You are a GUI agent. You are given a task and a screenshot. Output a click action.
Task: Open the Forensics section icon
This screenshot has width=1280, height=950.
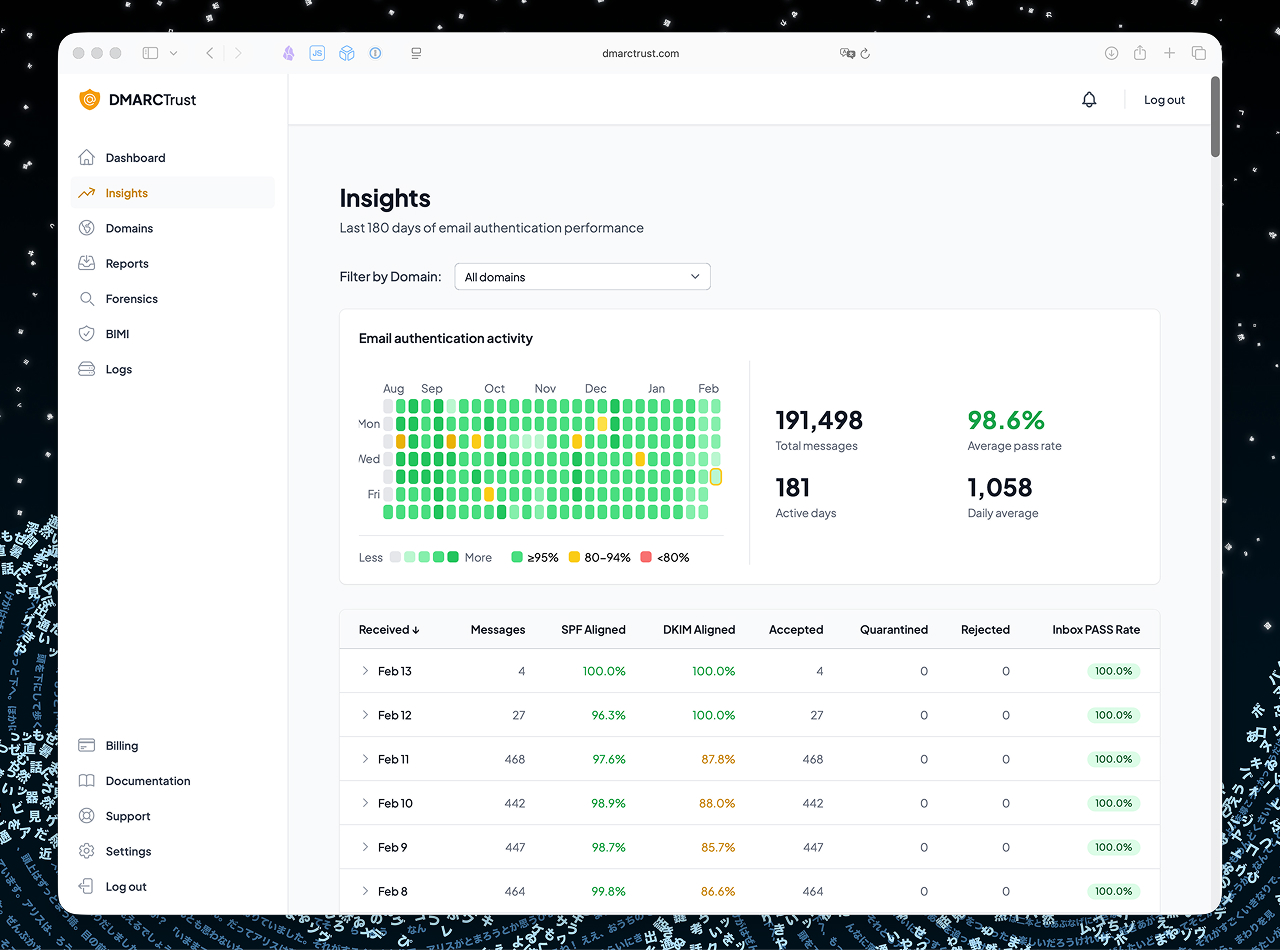tap(88, 298)
